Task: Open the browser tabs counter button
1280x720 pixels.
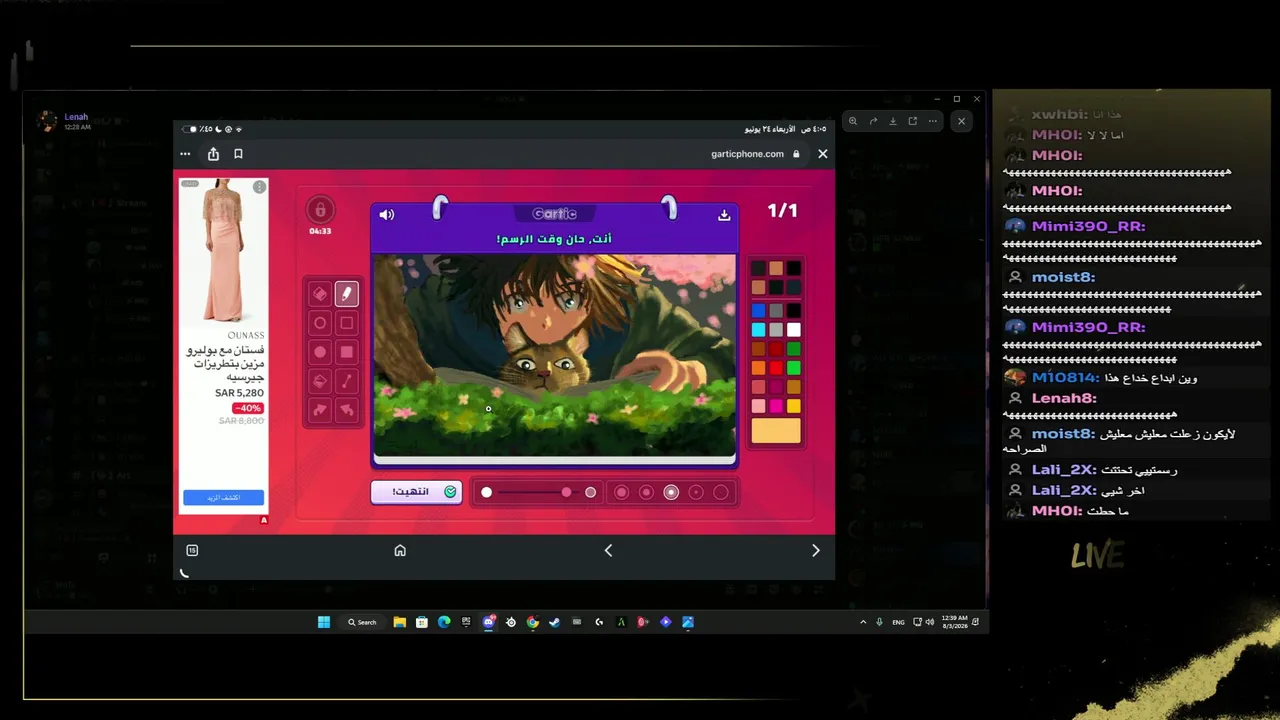Action: 192,550
